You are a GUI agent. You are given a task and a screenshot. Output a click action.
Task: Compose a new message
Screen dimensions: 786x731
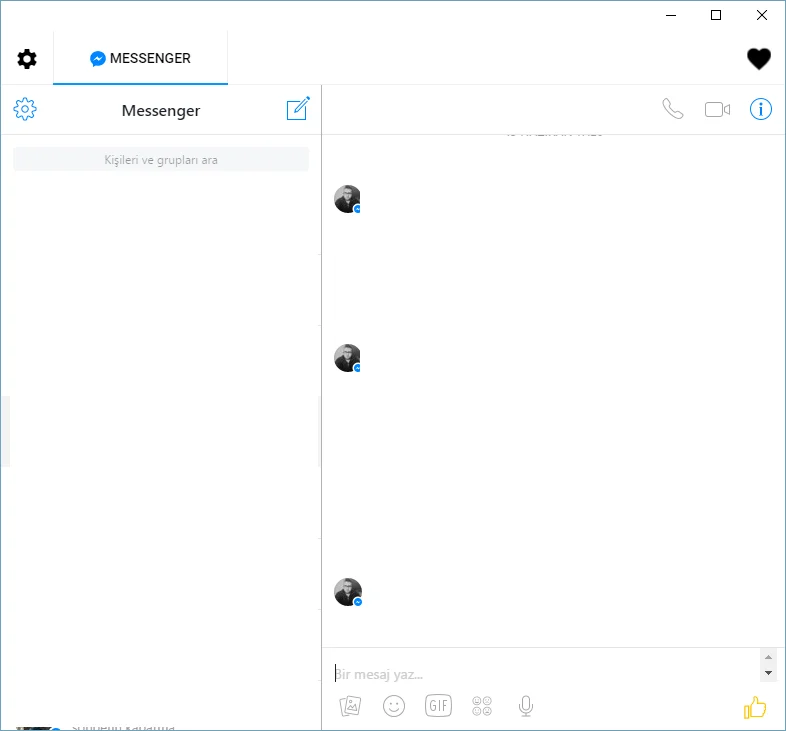click(298, 109)
